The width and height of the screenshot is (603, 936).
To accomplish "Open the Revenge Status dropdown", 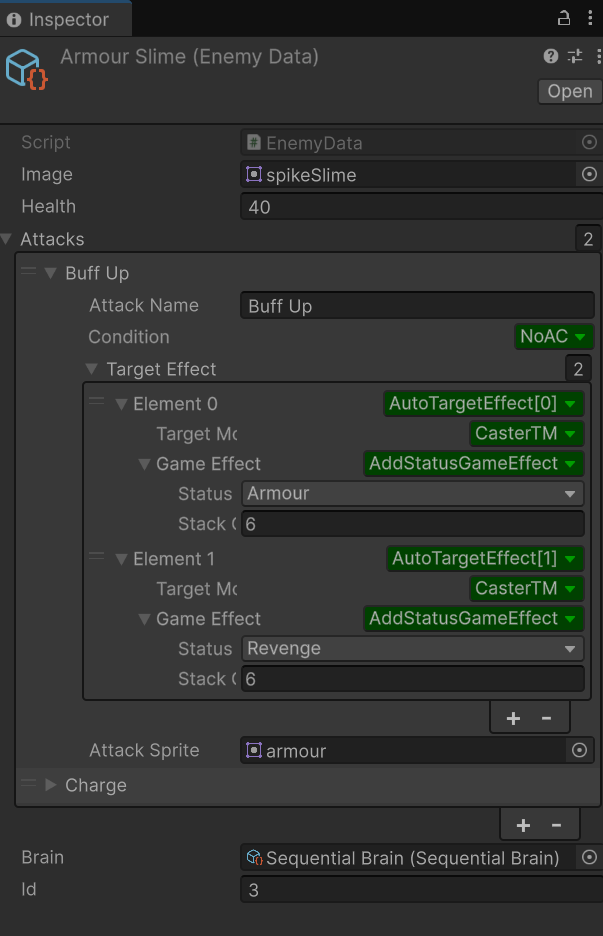I will 412,649.
